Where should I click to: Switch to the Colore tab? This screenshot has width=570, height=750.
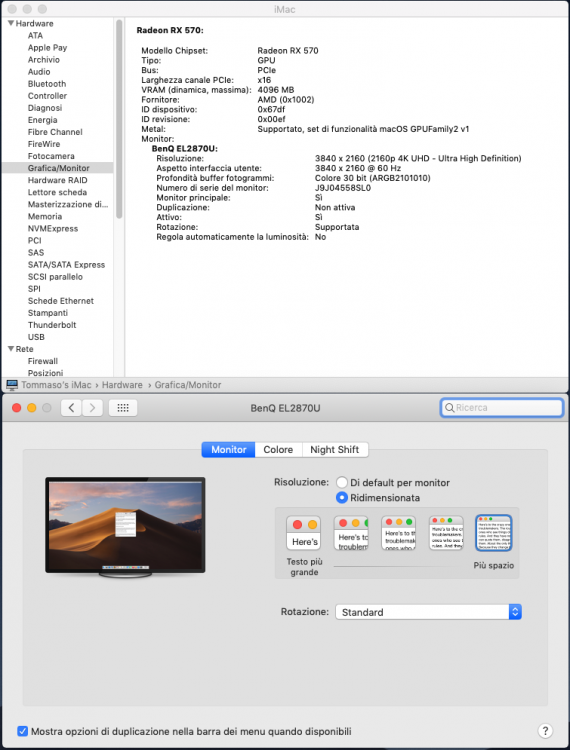click(278, 450)
